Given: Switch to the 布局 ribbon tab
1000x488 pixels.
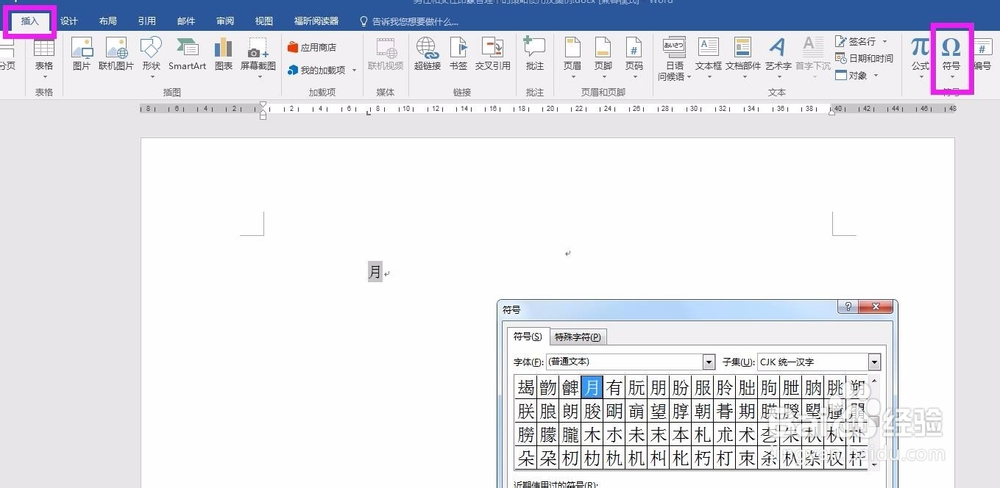Looking at the screenshot, I should [x=108, y=21].
